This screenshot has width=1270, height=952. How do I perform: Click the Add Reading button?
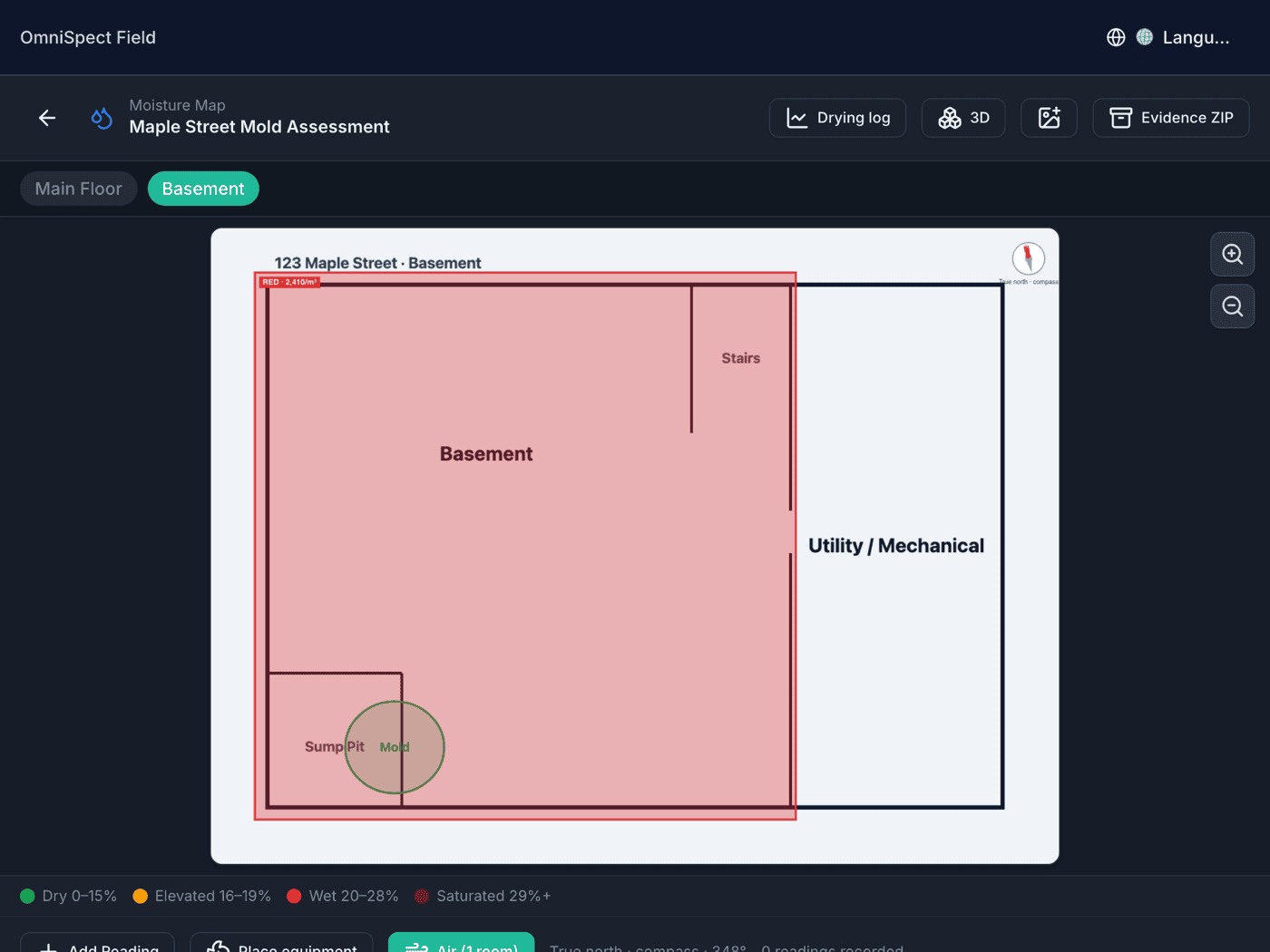click(97, 943)
